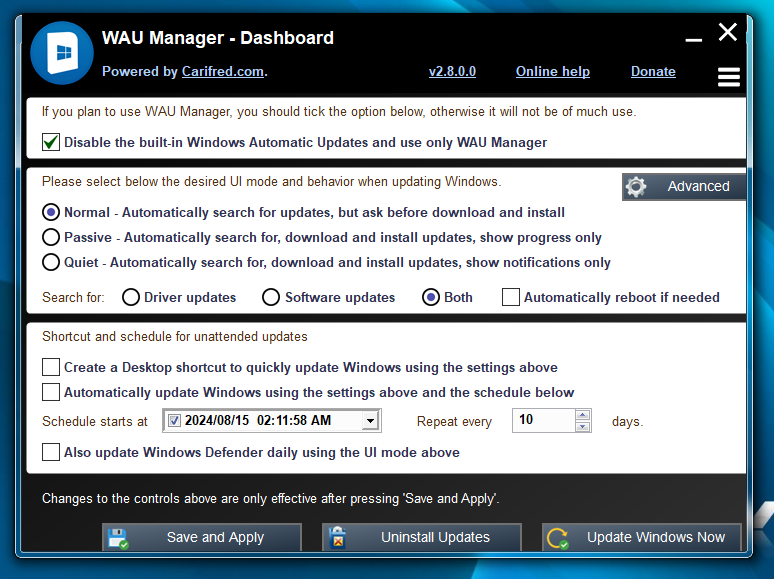Viewport: 774px width, 579px height.
Task: Select Quiet UI mode radio button
Action: [51, 262]
